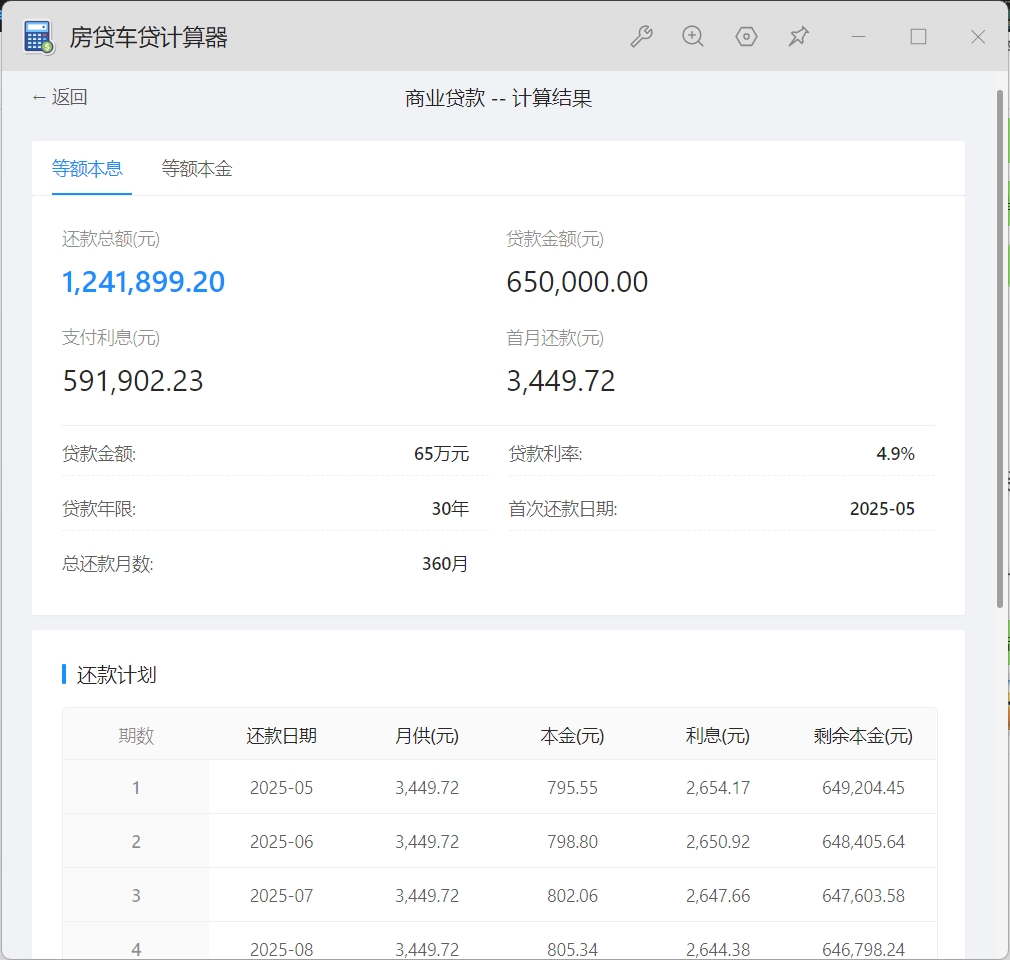Image resolution: width=1010 pixels, height=960 pixels.
Task: Click the 还款总额(元) label
Action: (111, 239)
